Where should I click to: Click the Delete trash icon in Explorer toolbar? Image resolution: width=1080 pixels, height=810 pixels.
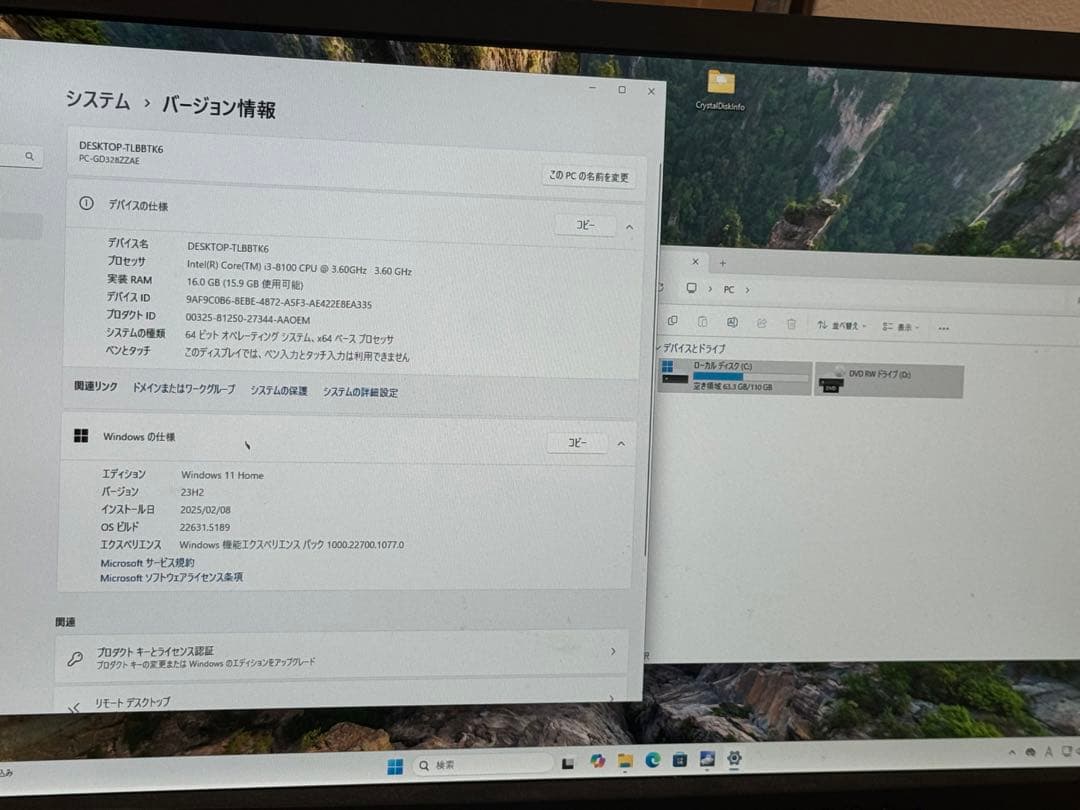[789, 321]
